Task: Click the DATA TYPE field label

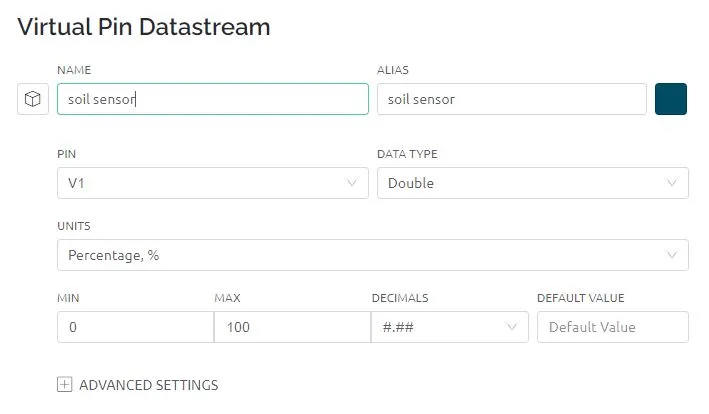Action: tap(407, 154)
